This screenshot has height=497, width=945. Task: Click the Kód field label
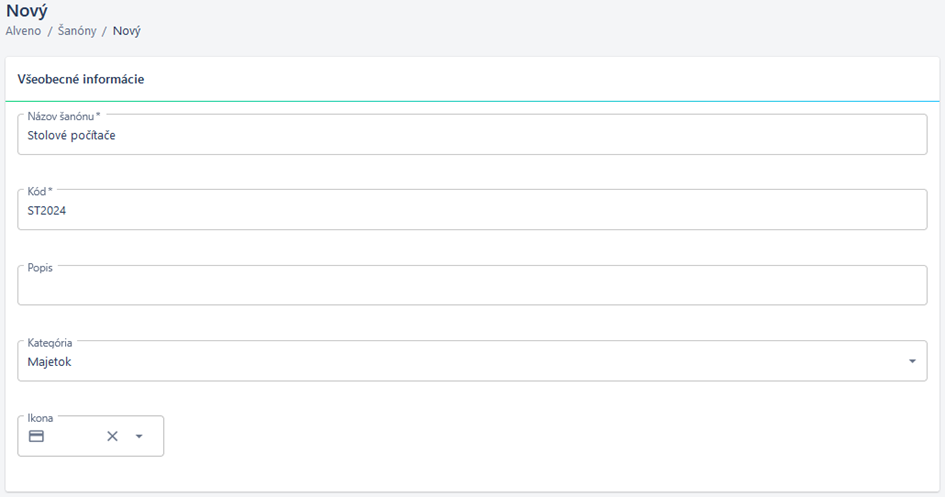(x=40, y=192)
